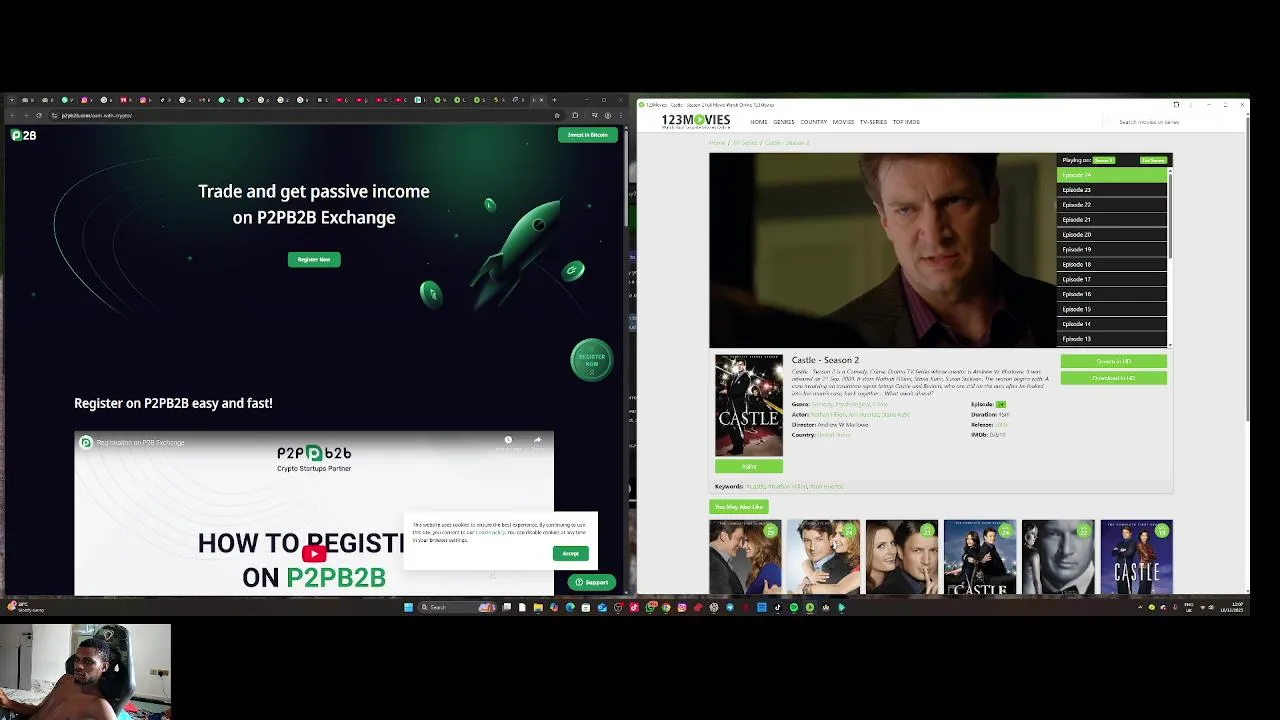Open TOP IMDB section on 123Movies
The image size is (1280, 720).
tap(906, 122)
